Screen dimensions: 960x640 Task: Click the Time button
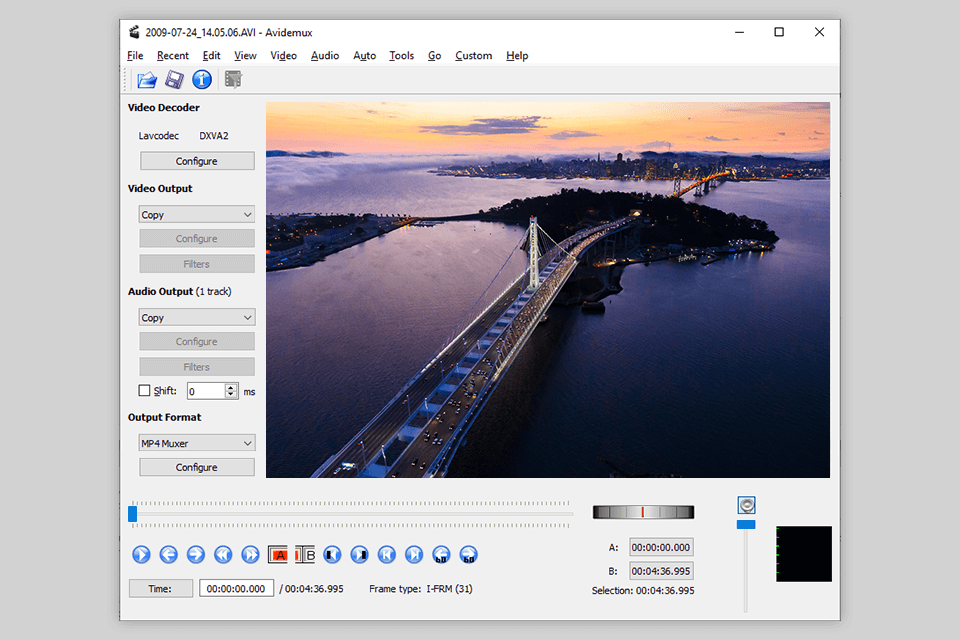click(x=160, y=589)
